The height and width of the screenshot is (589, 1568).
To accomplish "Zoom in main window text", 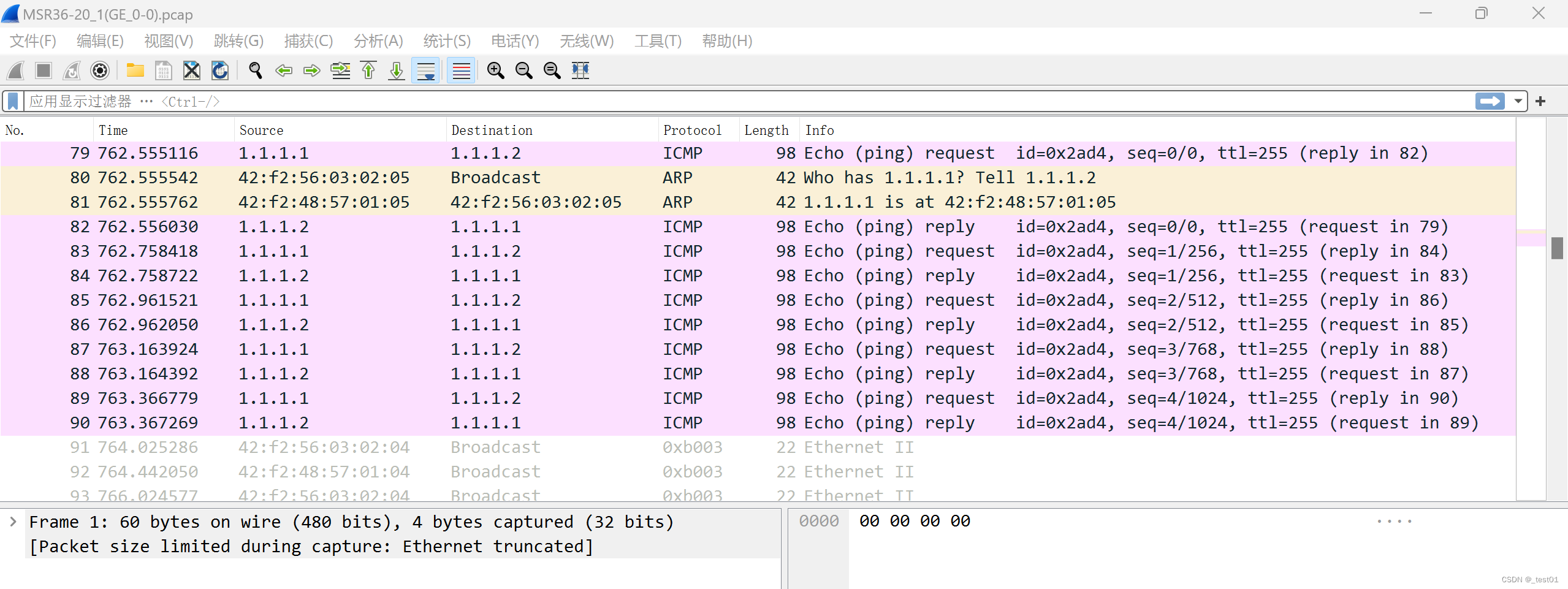I will pyautogui.click(x=495, y=70).
